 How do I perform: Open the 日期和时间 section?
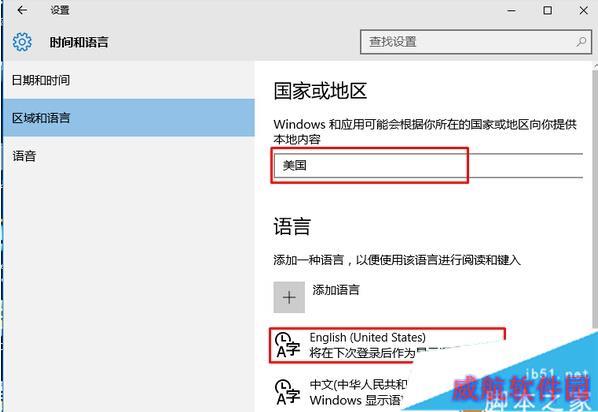pyautogui.click(x=129, y=80)
